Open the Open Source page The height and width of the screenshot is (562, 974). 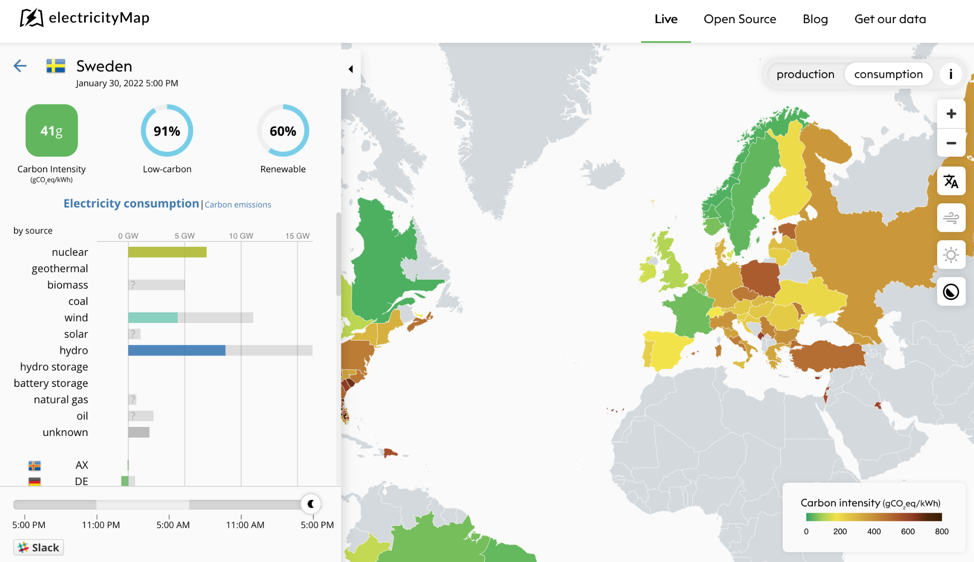point(739,19)
